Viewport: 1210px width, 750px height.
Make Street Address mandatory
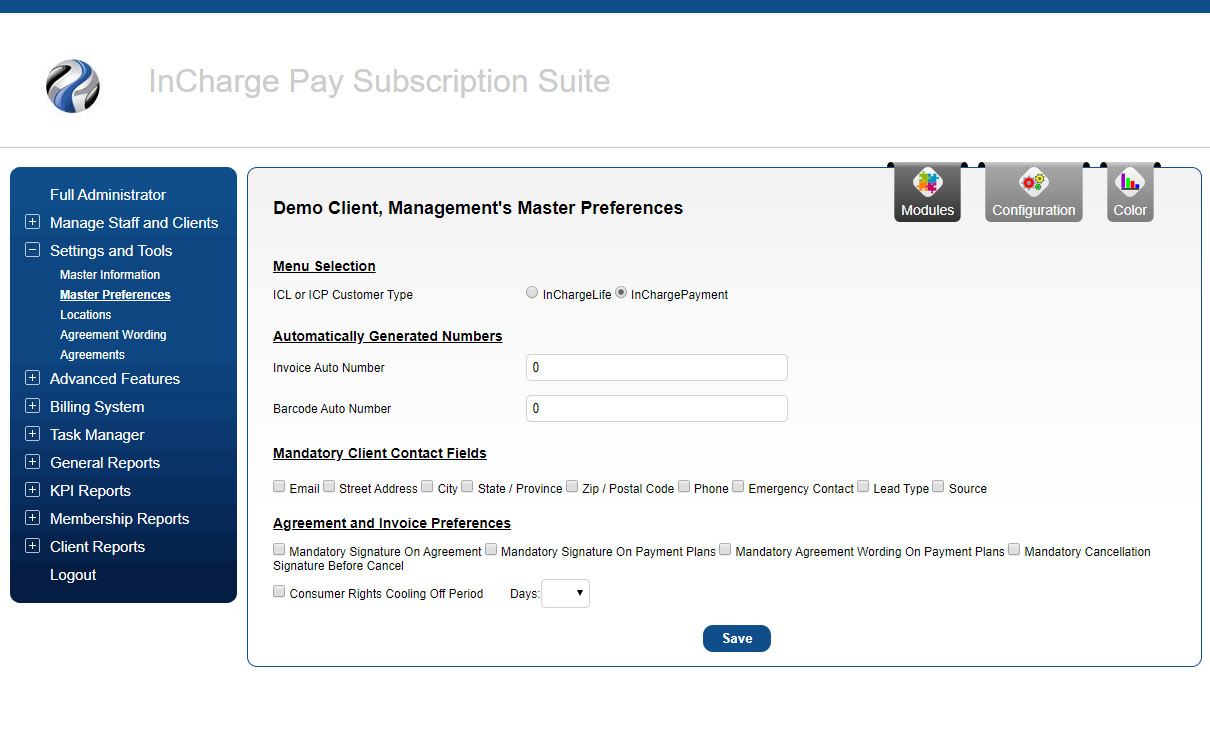[329, 487]
